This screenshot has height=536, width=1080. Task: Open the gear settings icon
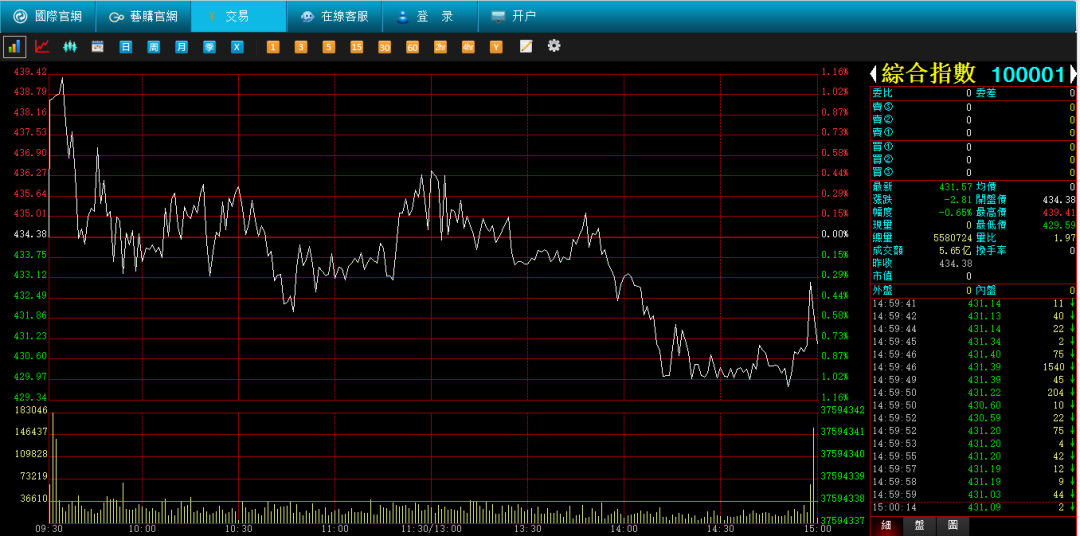point(554,45)
